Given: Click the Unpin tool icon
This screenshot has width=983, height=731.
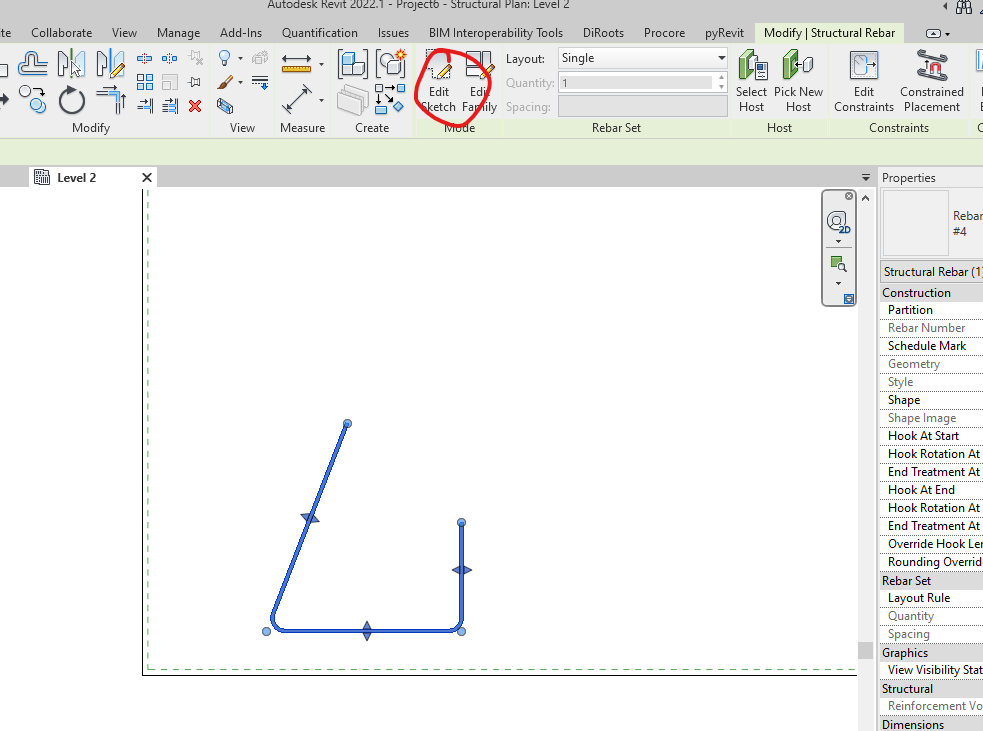Looking at the screenshot, I should (196, 58).
